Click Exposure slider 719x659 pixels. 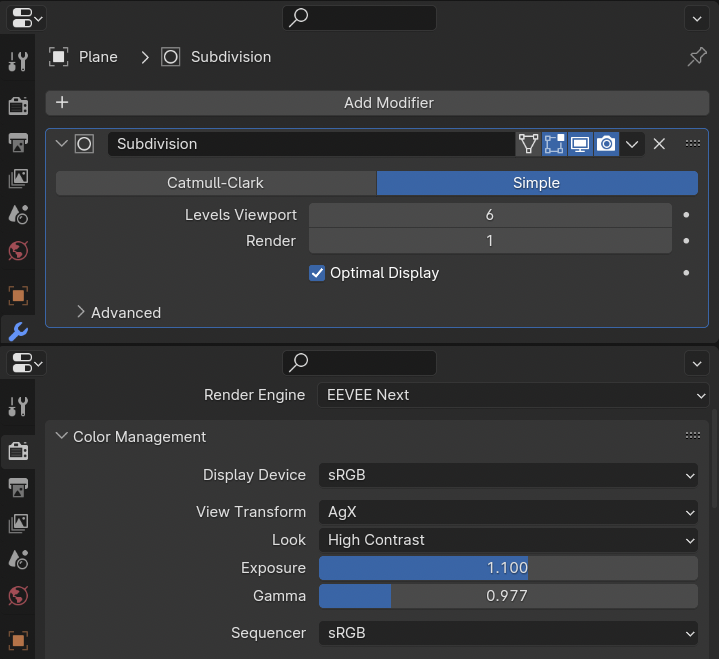(x=508, y=568)
